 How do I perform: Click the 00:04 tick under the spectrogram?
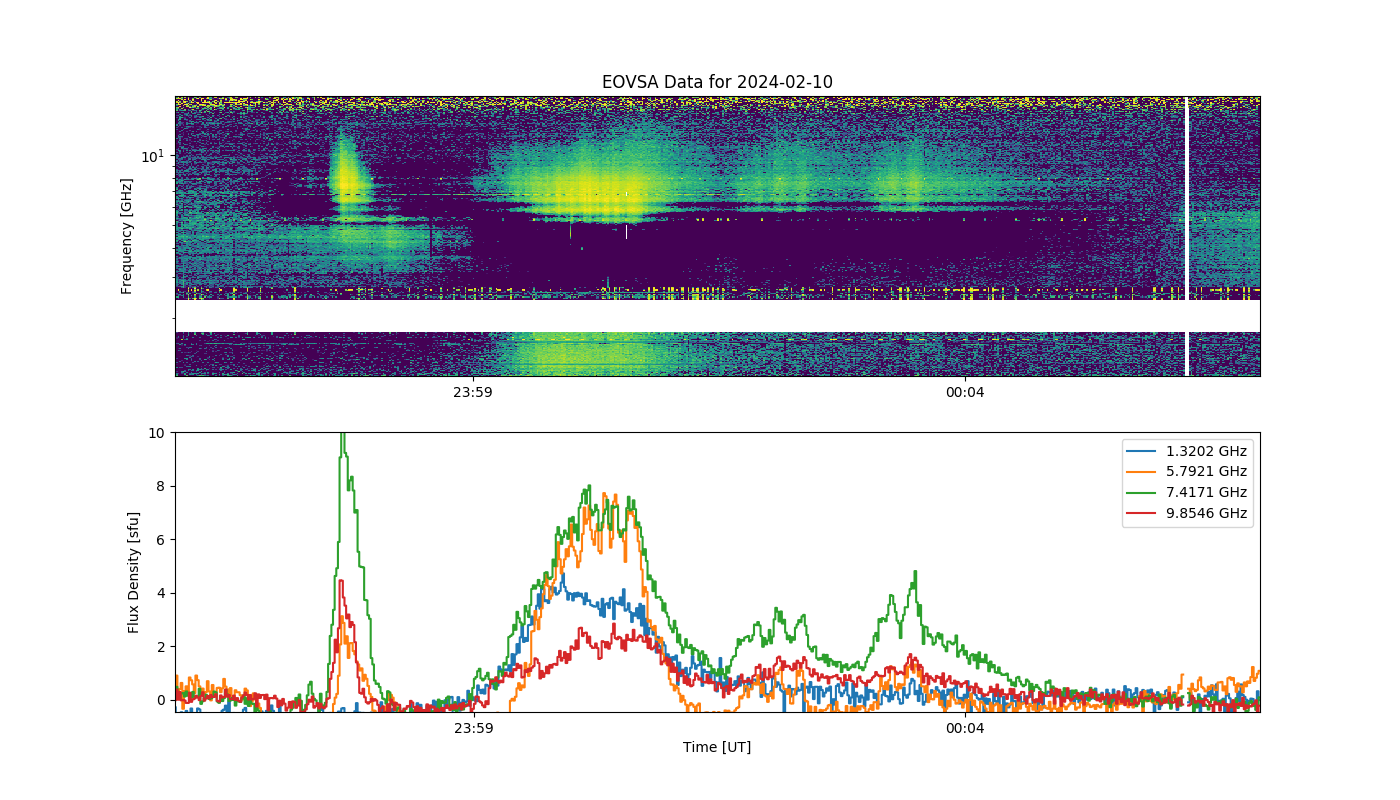click(x=965, y=392)
